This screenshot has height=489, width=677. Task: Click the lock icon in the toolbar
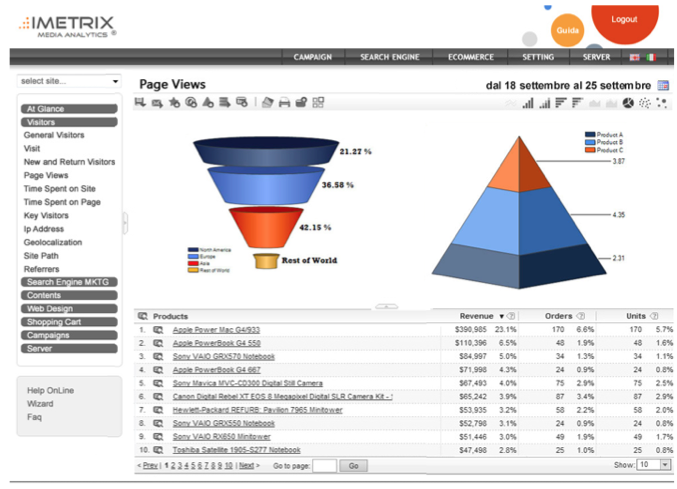(x=301, y=102)
